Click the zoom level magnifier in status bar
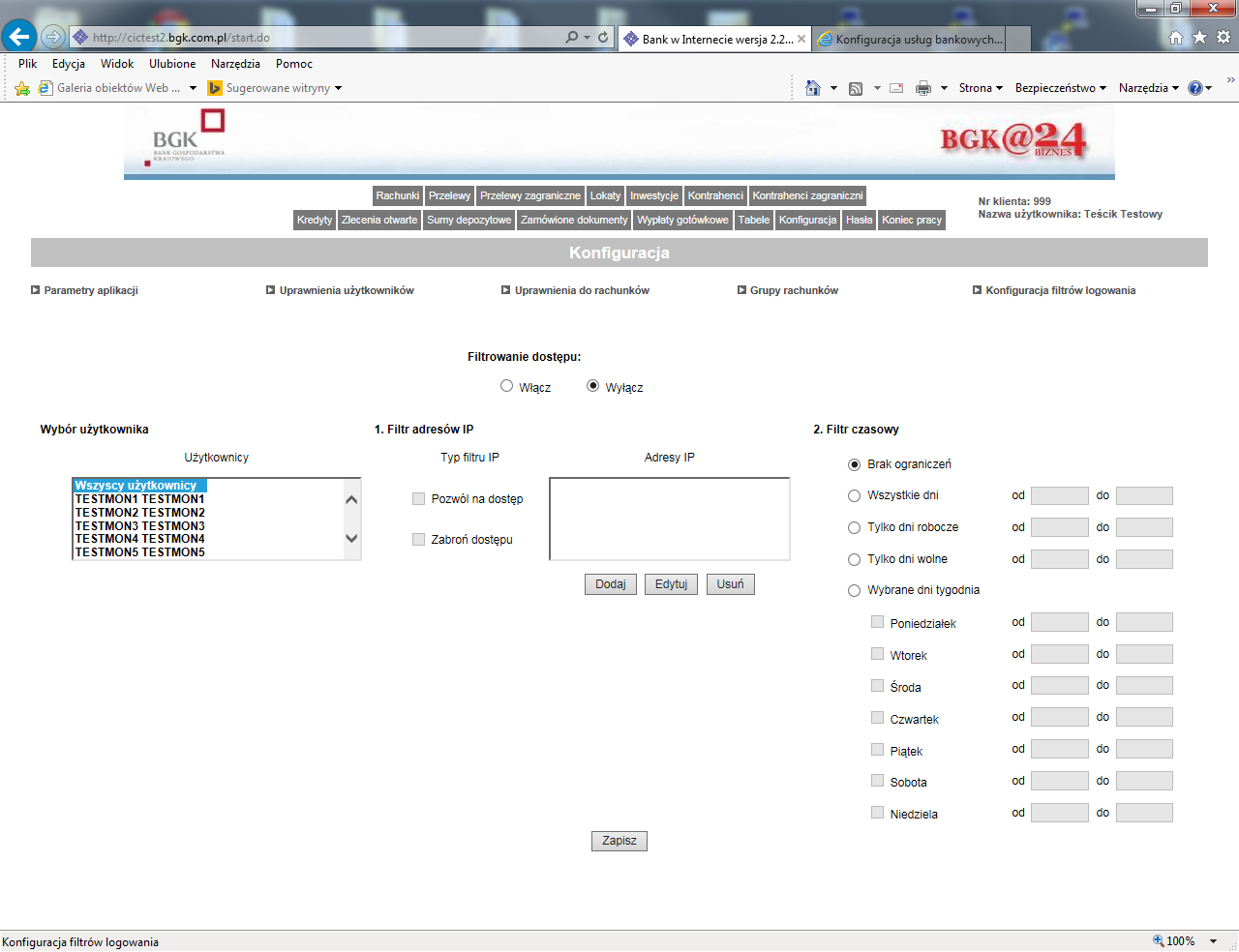1239x952 pixels. 1159,940
